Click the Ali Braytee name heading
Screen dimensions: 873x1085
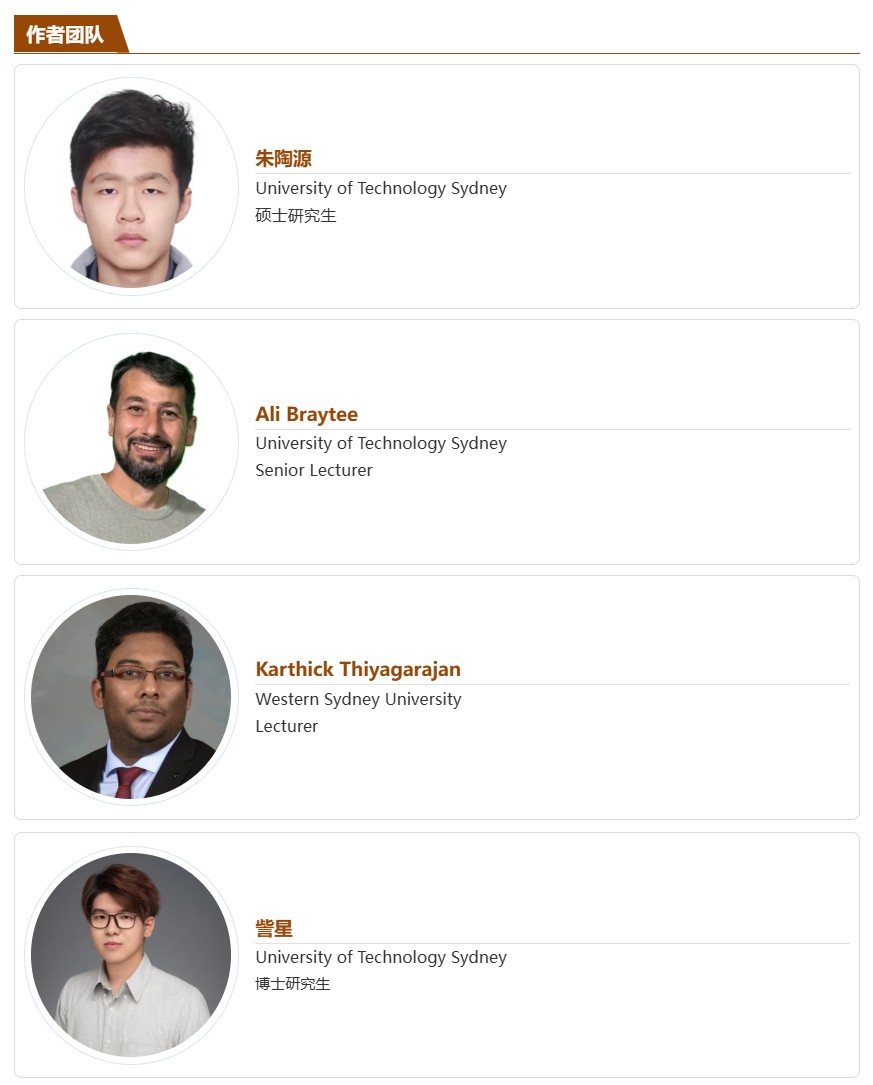tap(306, 414)
